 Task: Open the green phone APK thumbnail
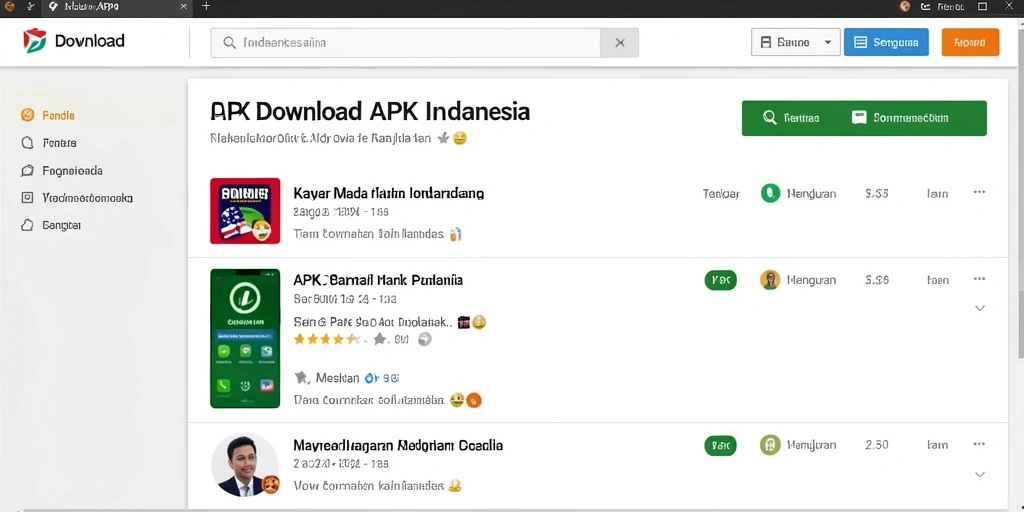coord(245,338)
